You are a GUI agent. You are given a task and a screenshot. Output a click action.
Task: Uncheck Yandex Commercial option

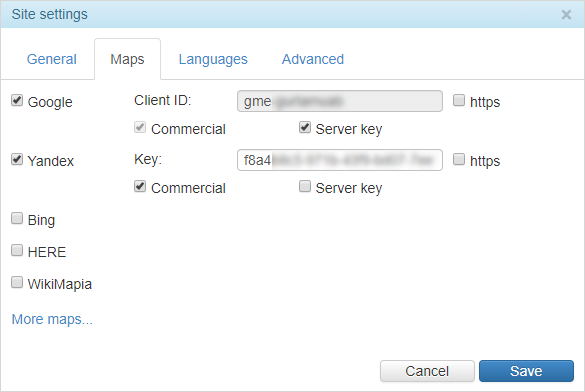click(140, 186)
